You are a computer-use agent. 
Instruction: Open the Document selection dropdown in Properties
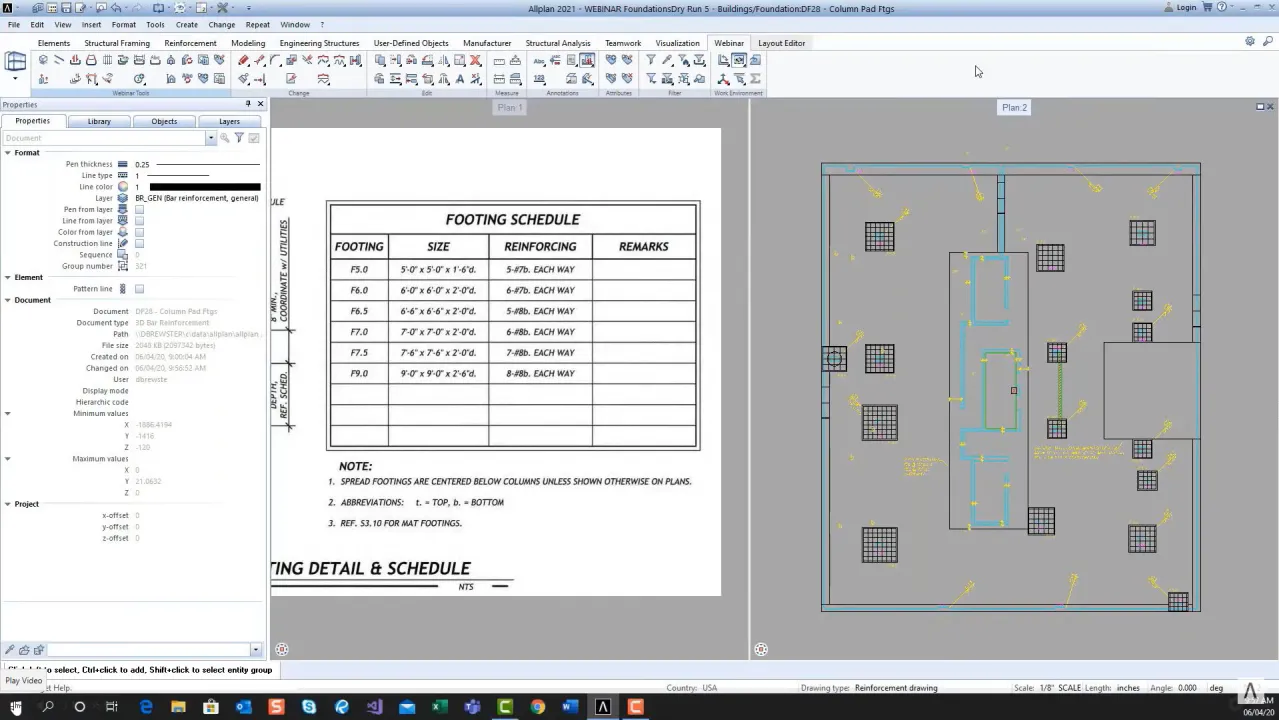point(210,138)
